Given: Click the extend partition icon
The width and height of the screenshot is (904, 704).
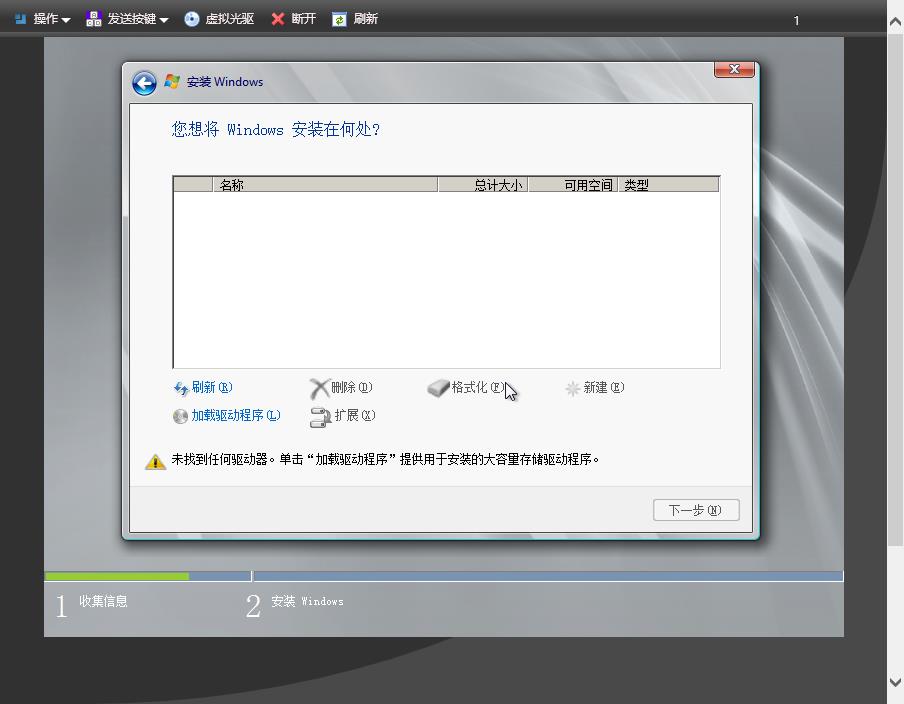Looking at the screenshot, I should click(x=320, y=417).
